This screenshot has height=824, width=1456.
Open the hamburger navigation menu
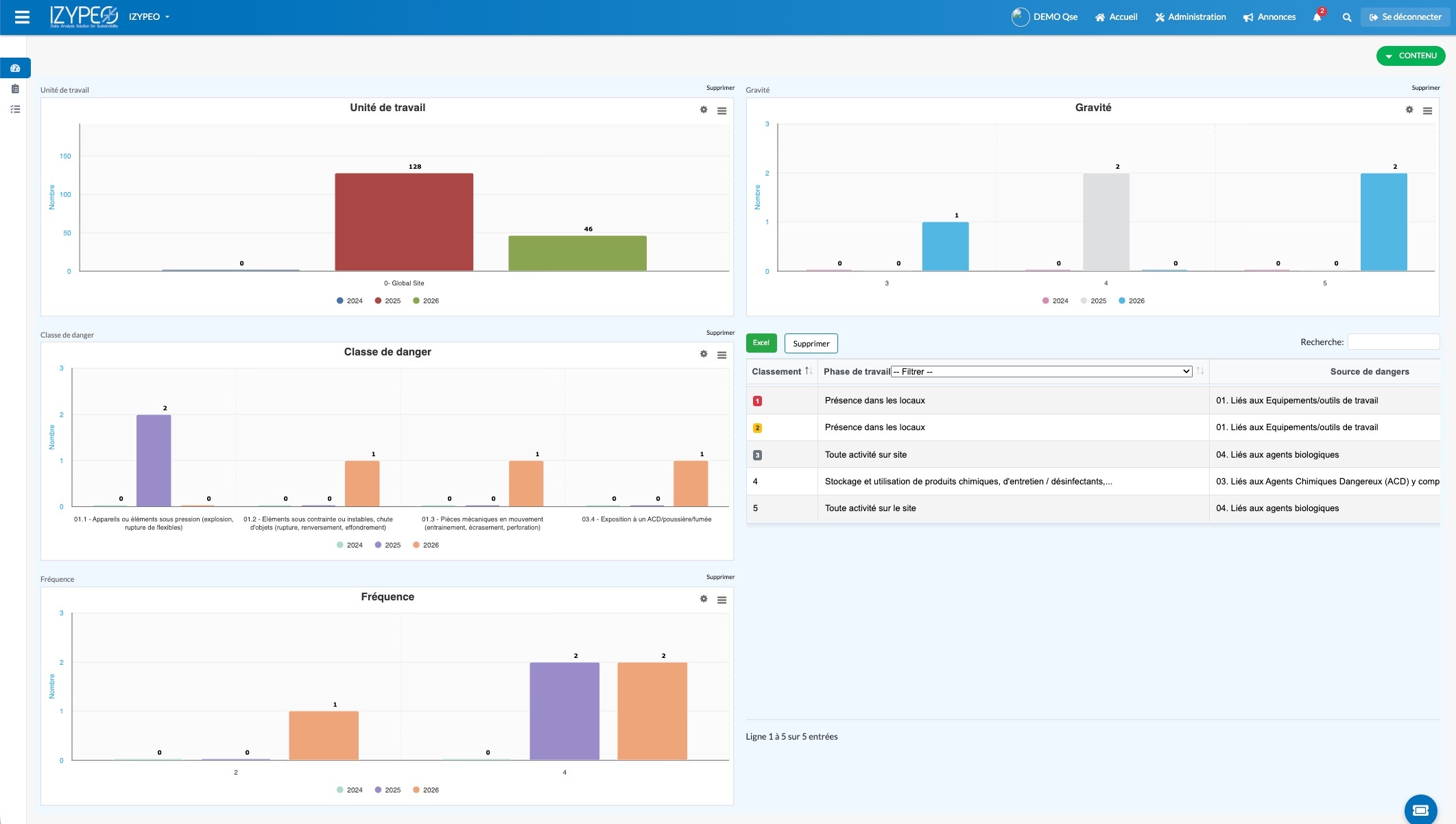pos(22,17)
